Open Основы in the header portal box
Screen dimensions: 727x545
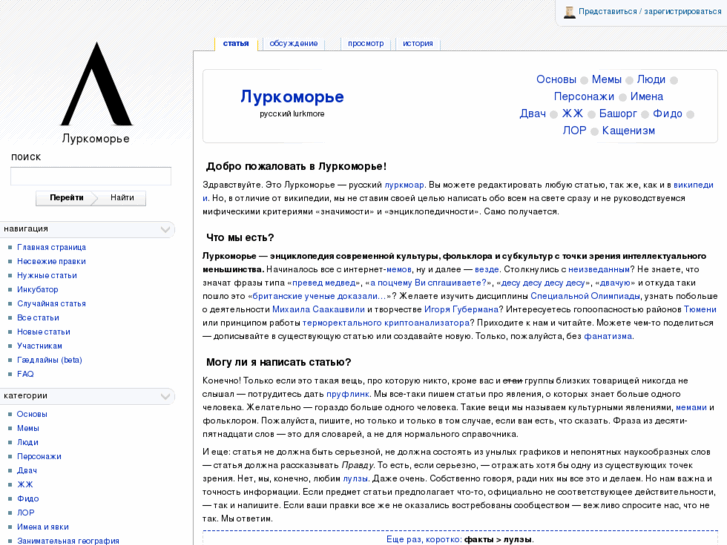click(556, 80)
